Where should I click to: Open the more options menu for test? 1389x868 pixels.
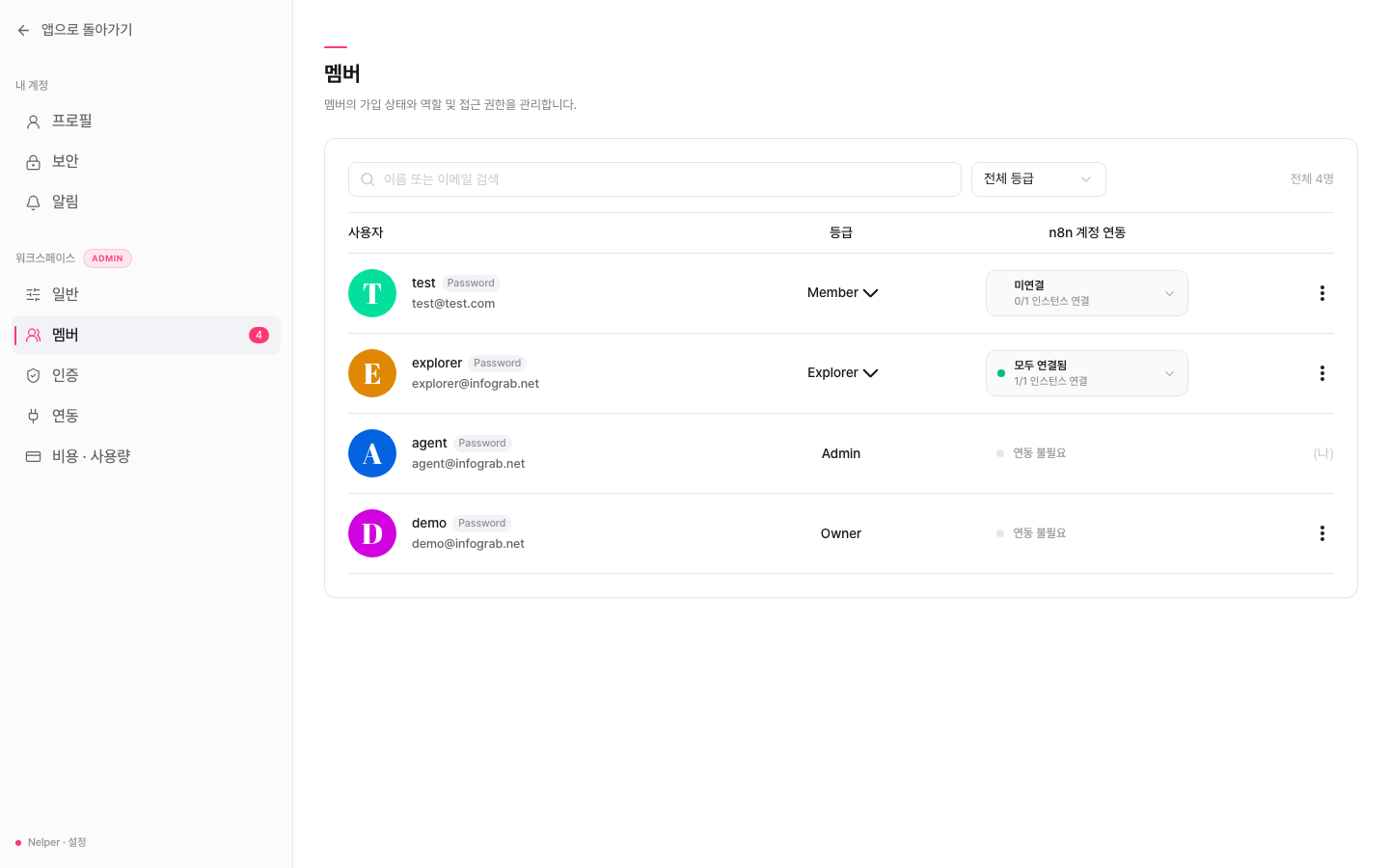pos(1321,293)
